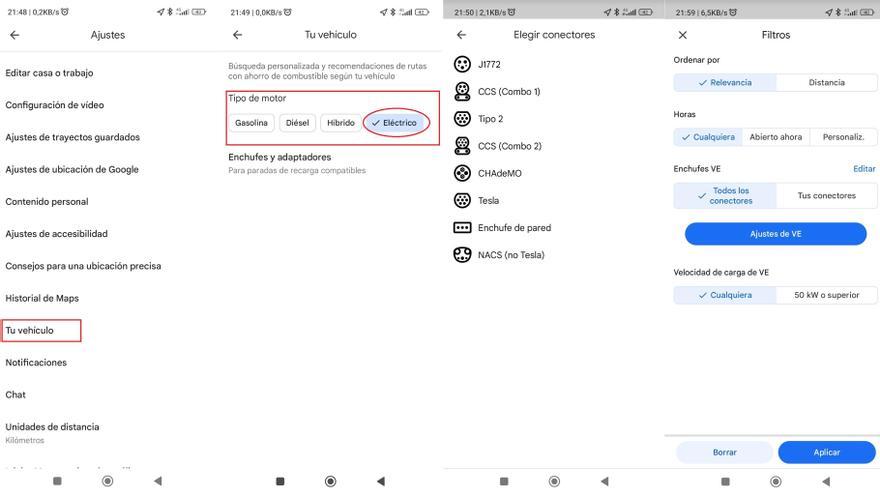Open Configuración de vídeo
The height and width of the screenshot is (495, 880).
click(x=54, y=105)
